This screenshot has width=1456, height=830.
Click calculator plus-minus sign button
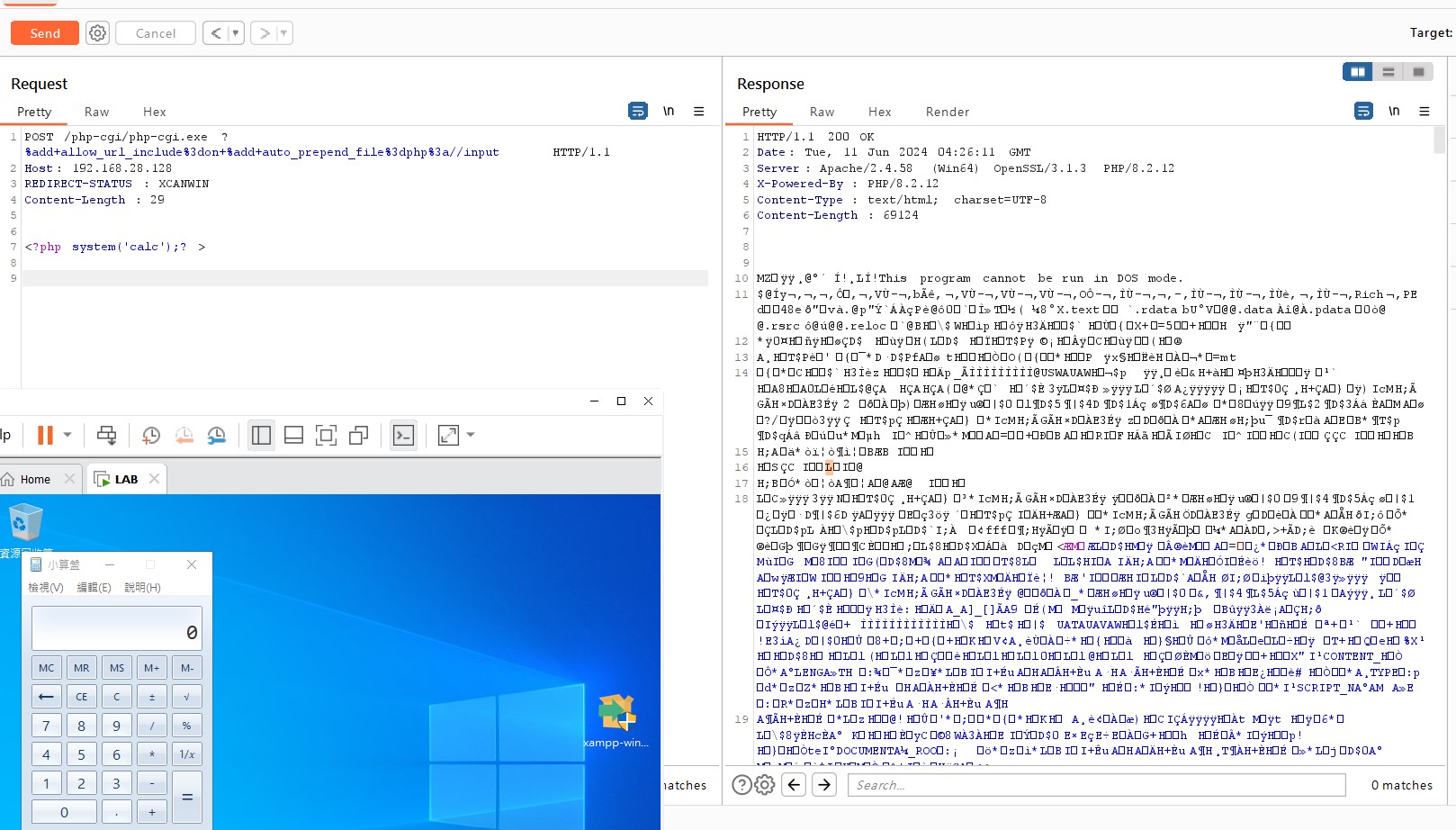[x=151, y=697]
